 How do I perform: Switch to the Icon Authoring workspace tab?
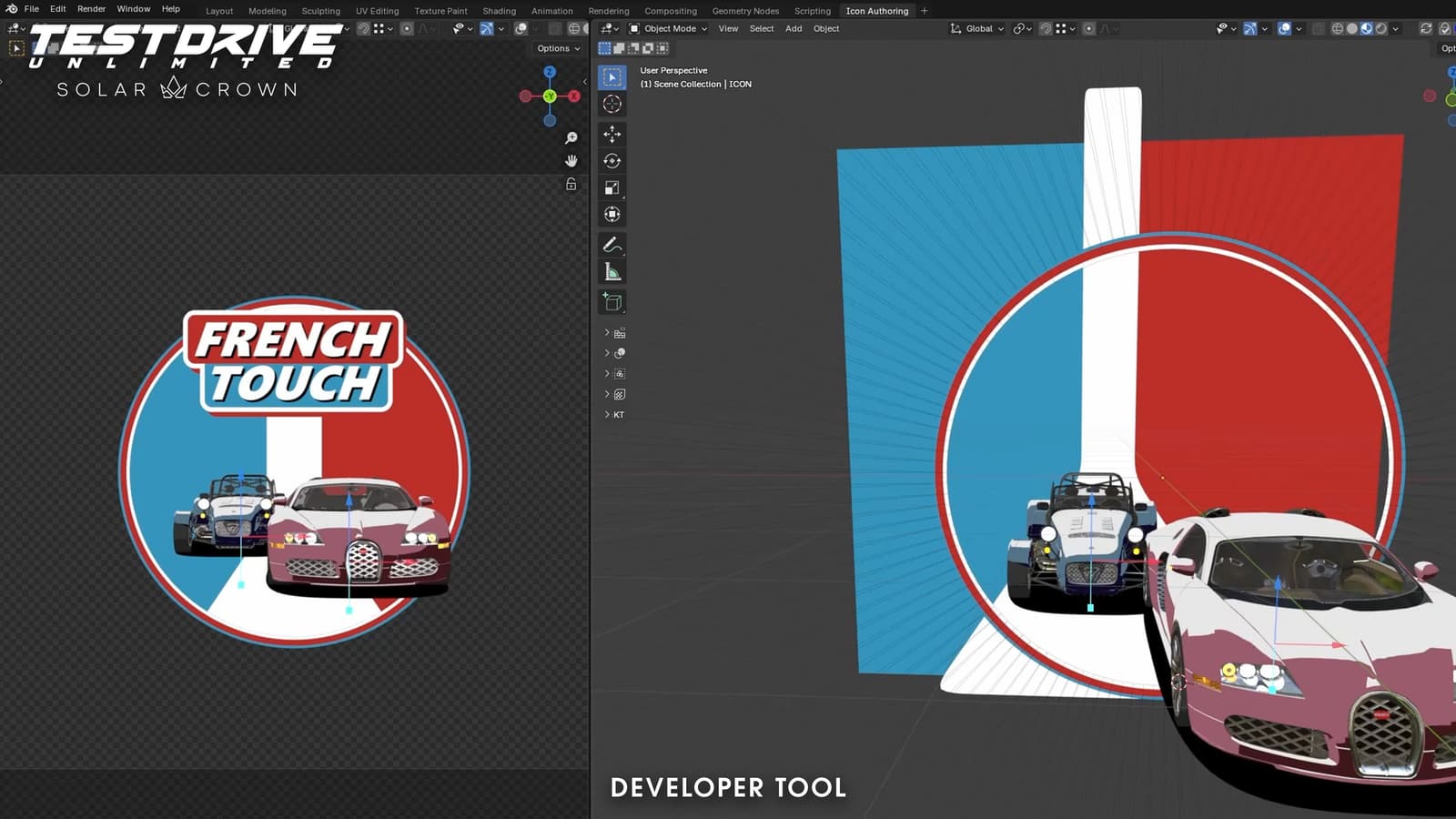(x=877, y=11)
